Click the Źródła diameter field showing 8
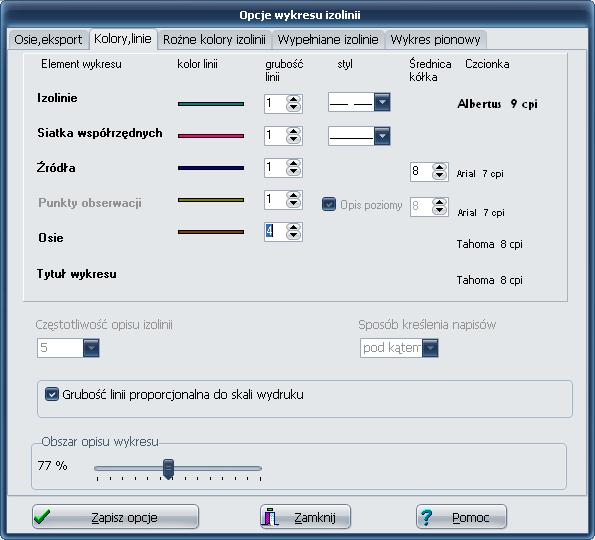 421,172
